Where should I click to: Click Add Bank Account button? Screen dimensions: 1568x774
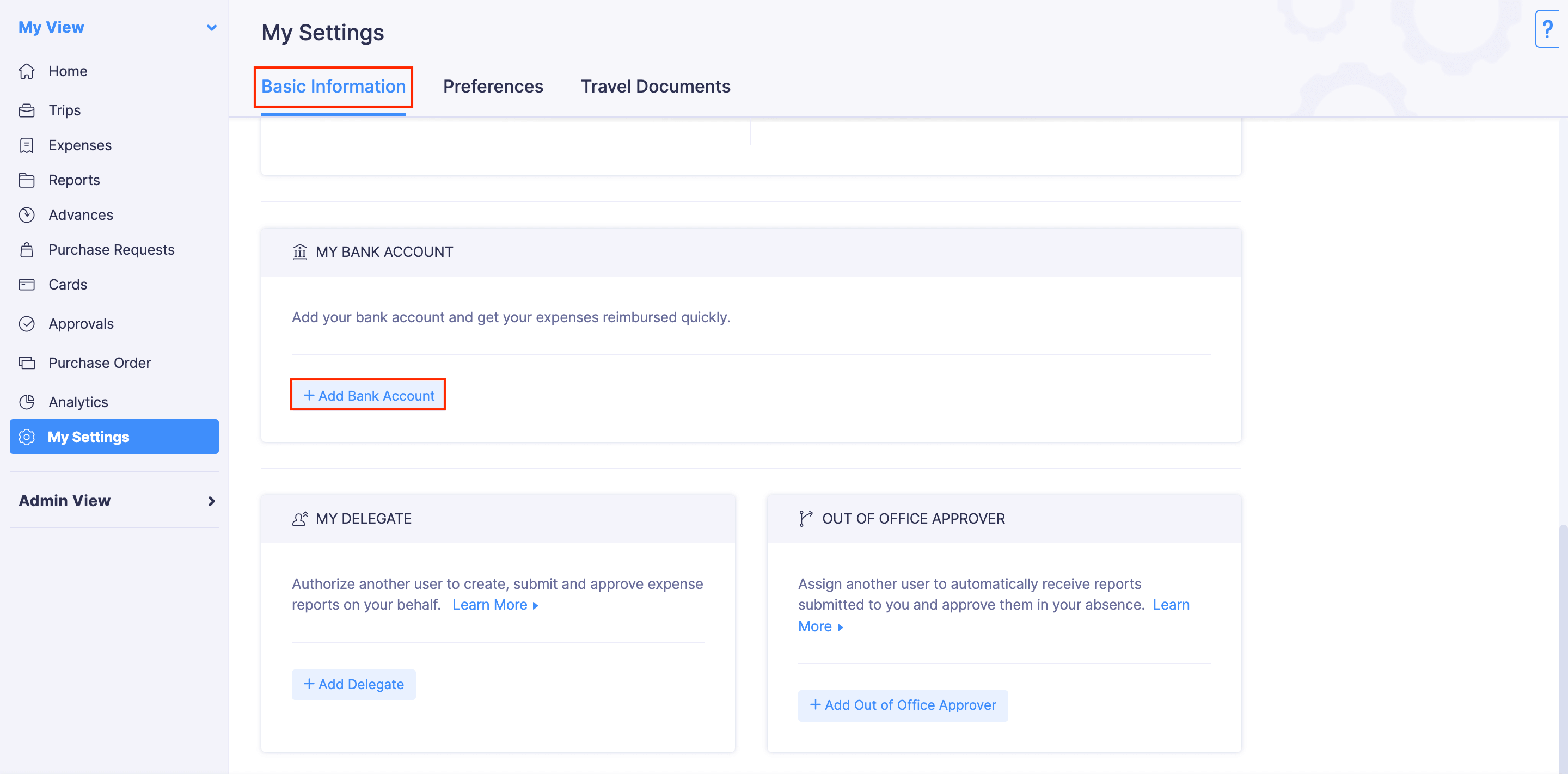coord(368,396)
